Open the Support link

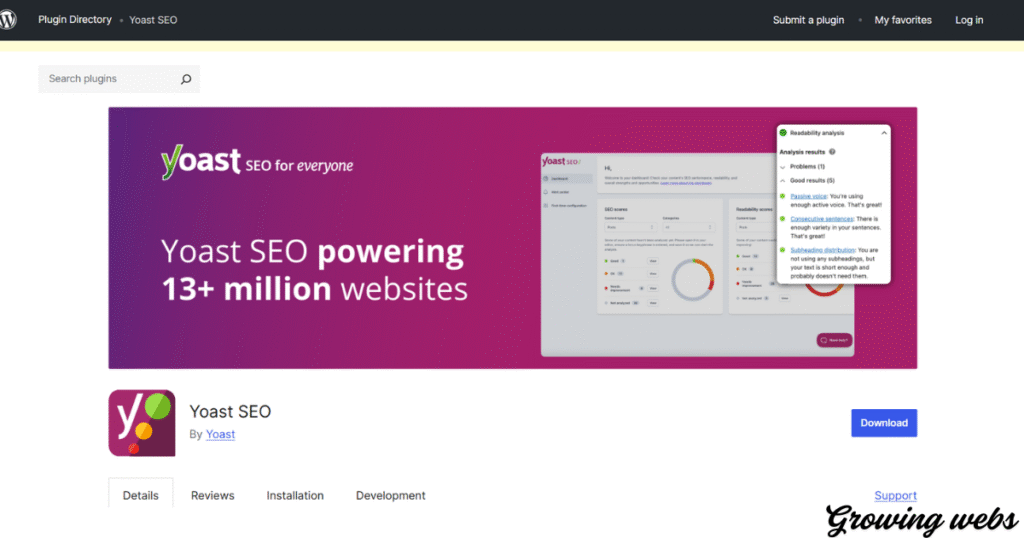click(x=895, y=496)
